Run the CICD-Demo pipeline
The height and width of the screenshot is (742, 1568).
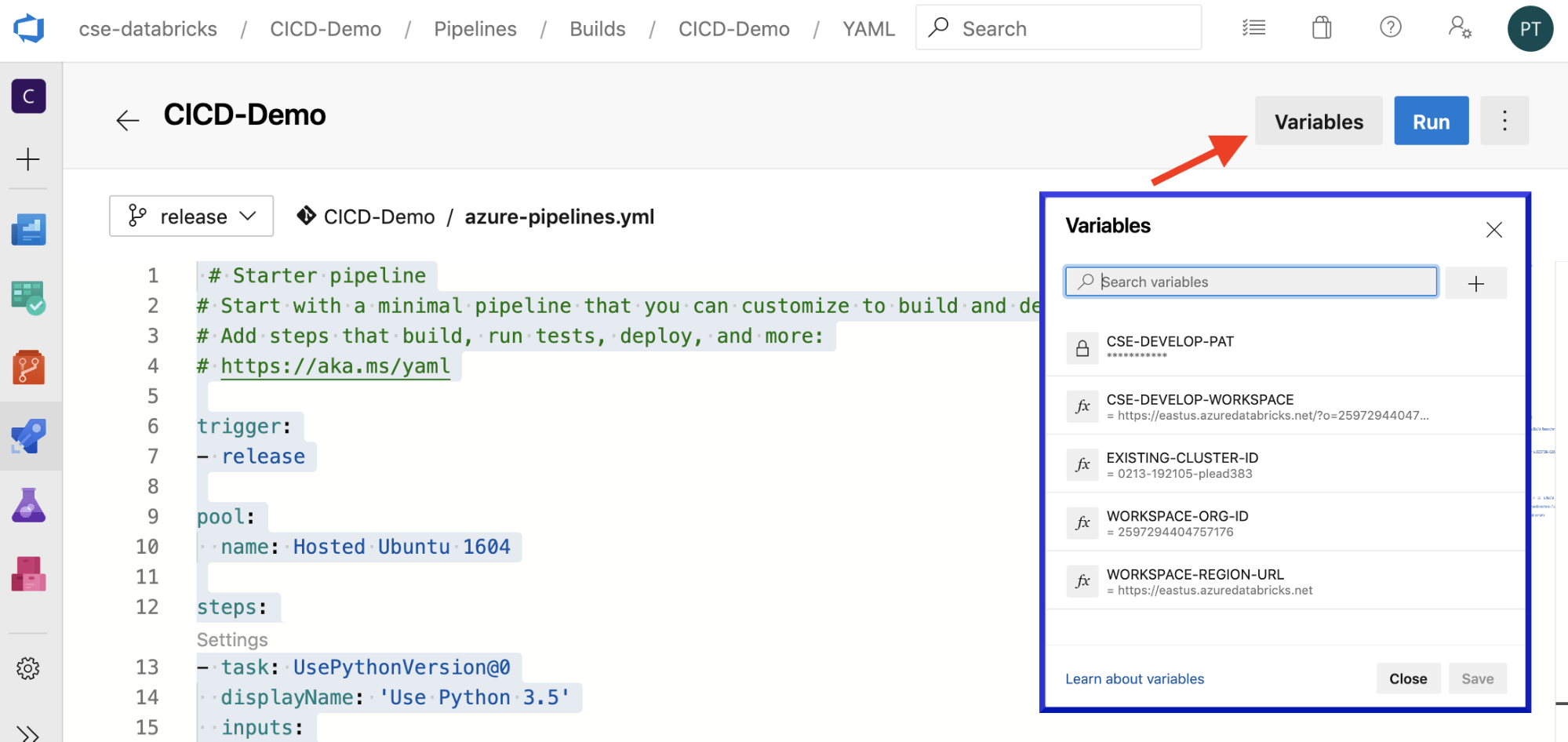(x=1431, y=121)
